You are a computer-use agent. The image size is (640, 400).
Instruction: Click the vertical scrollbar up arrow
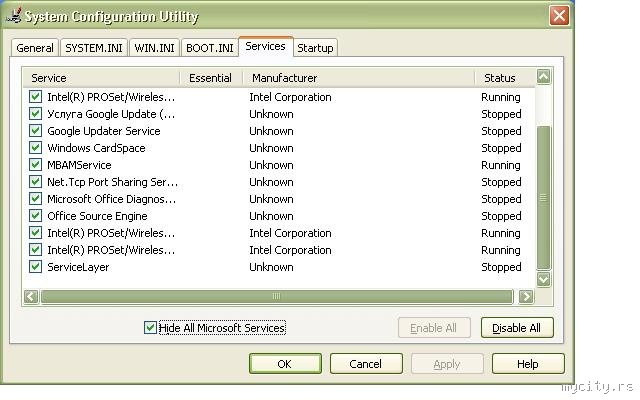(543, 76)
